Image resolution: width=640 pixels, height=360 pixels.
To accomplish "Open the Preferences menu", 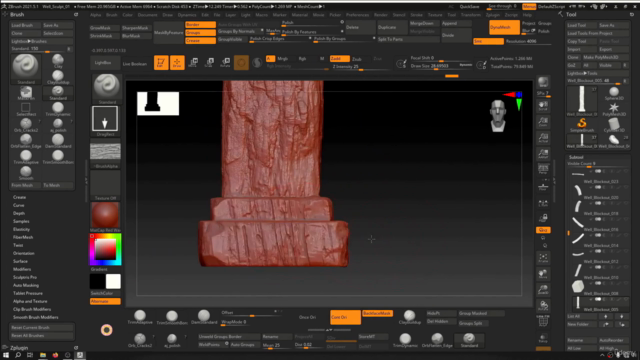I will pyautogui.click(x=357, y=15).
